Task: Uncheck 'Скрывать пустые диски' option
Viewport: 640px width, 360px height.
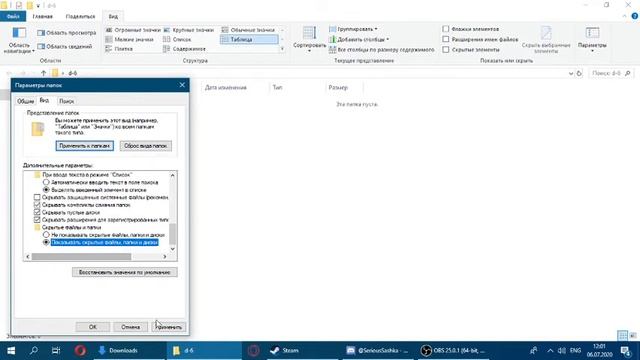Action: (37, 212)
